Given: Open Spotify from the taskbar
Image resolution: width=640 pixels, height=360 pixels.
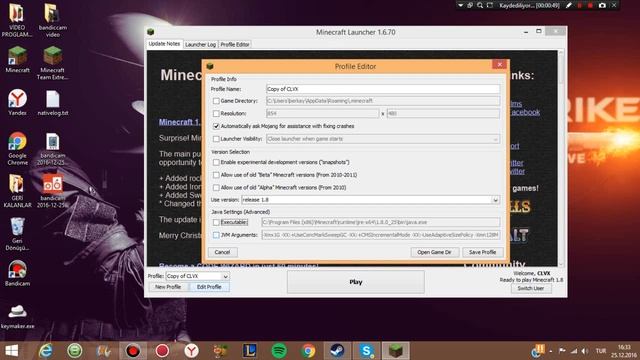Looking at the screenshot, I should pyautogui.click(x=279, y=351).
